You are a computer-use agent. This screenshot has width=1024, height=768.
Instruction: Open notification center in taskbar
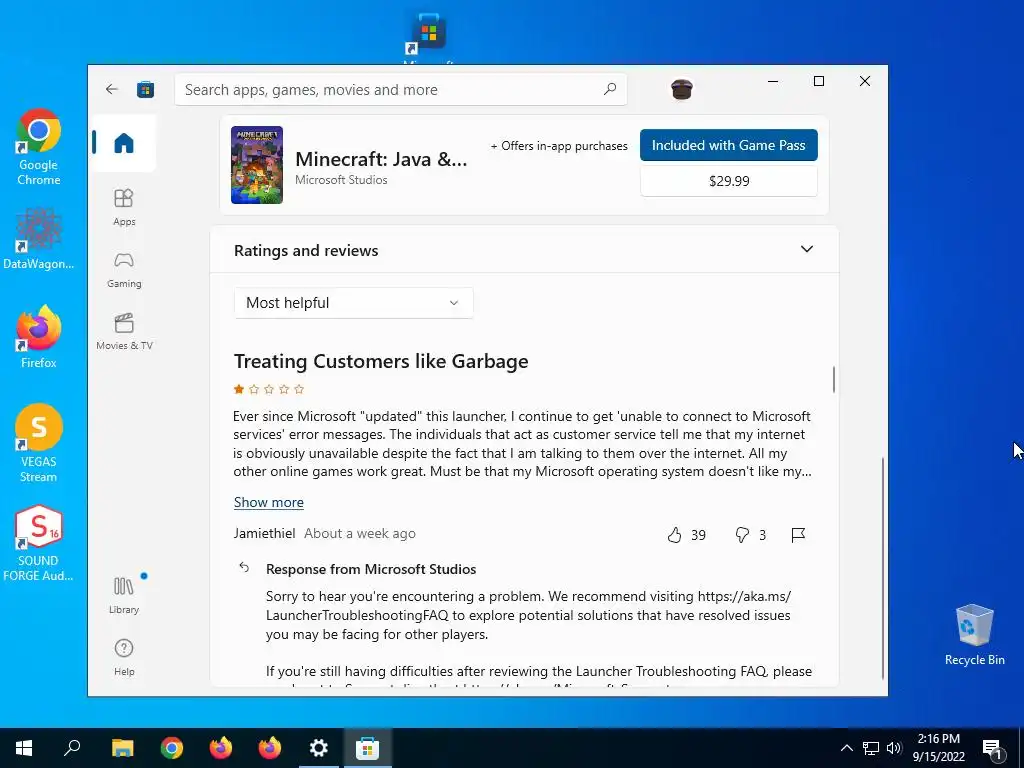992,749
